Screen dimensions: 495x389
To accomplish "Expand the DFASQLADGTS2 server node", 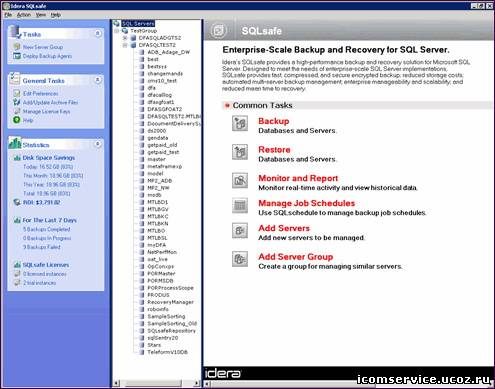I will coord(125,38).
